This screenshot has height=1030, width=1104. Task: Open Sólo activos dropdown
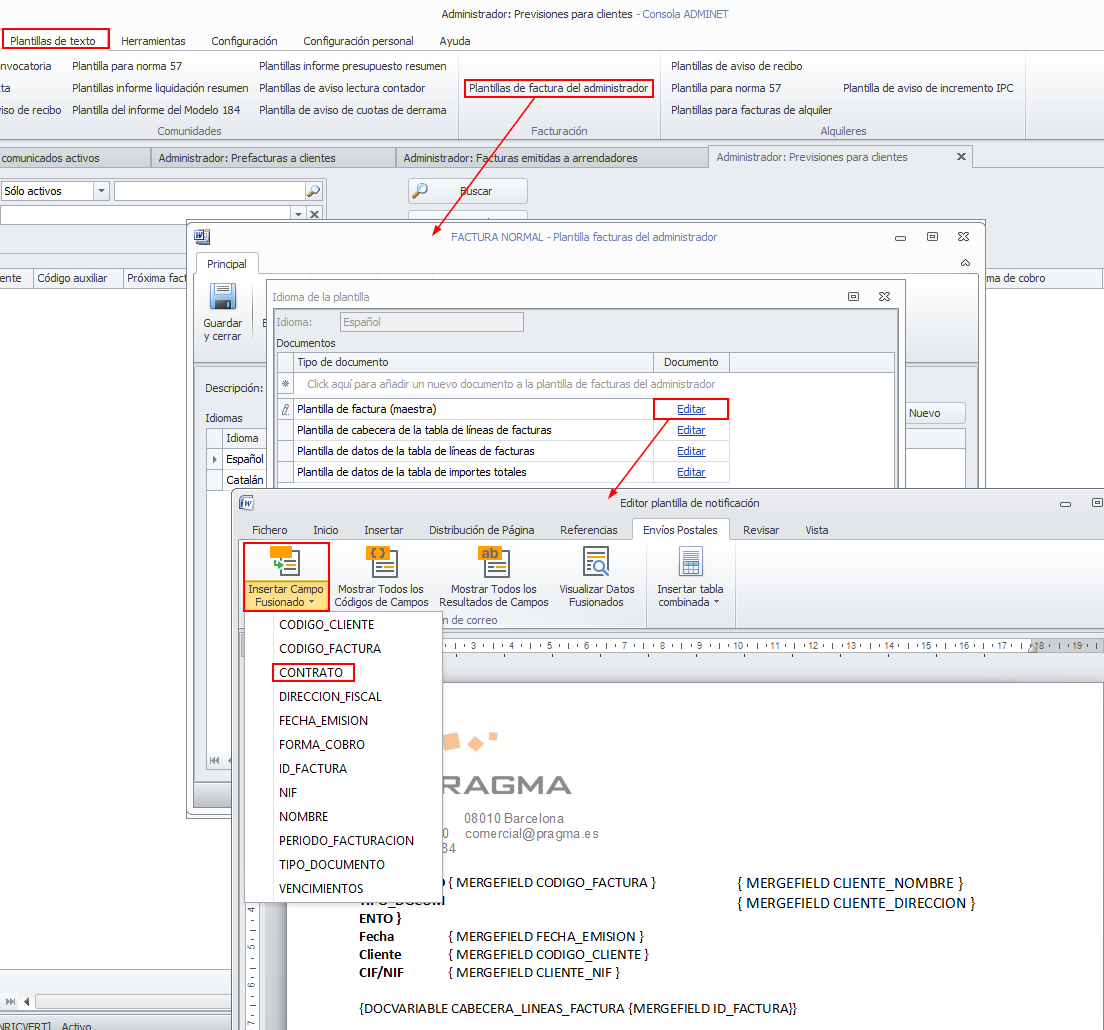(x=101, y=191)
